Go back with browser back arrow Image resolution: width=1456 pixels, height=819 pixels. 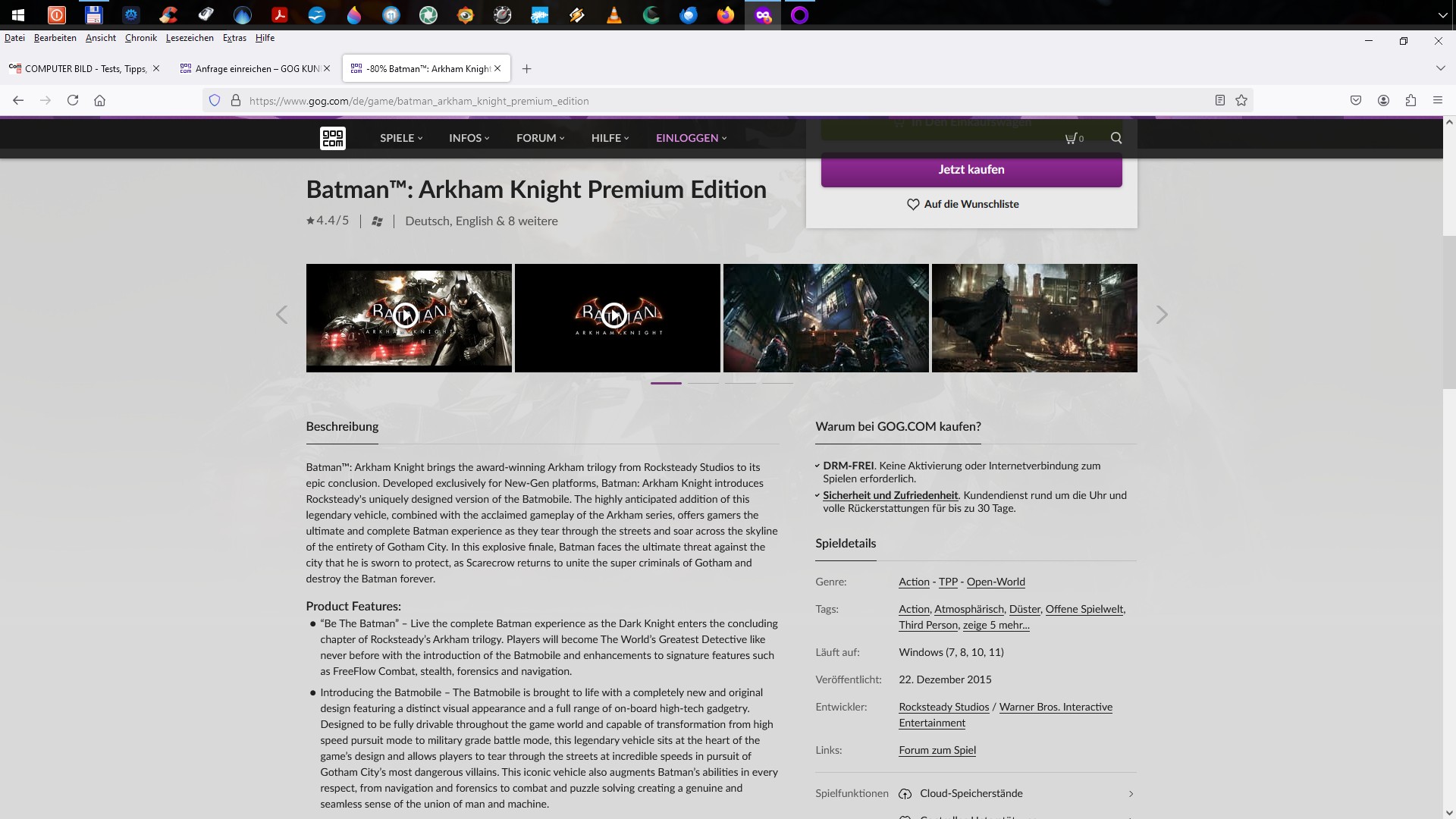tap(18, 100)
